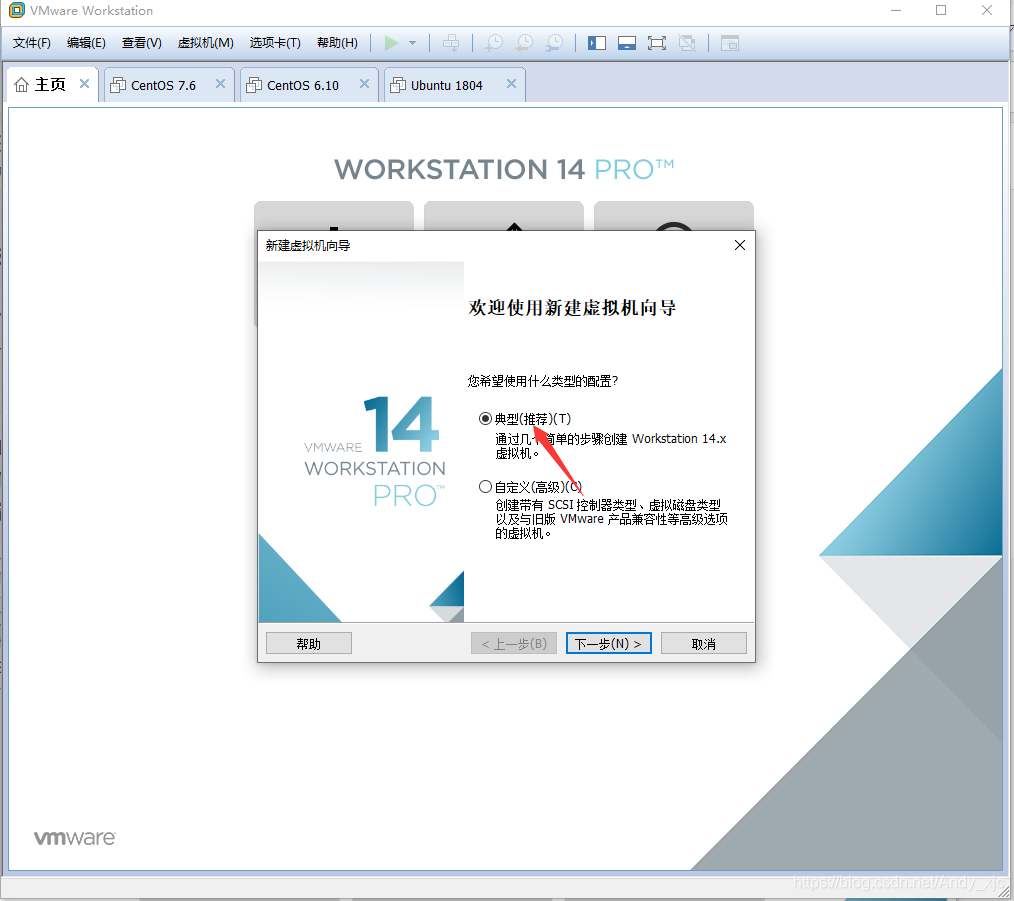Enter full screen mode icon
The width and height of the screenshot is (1014, 901).
656,43
